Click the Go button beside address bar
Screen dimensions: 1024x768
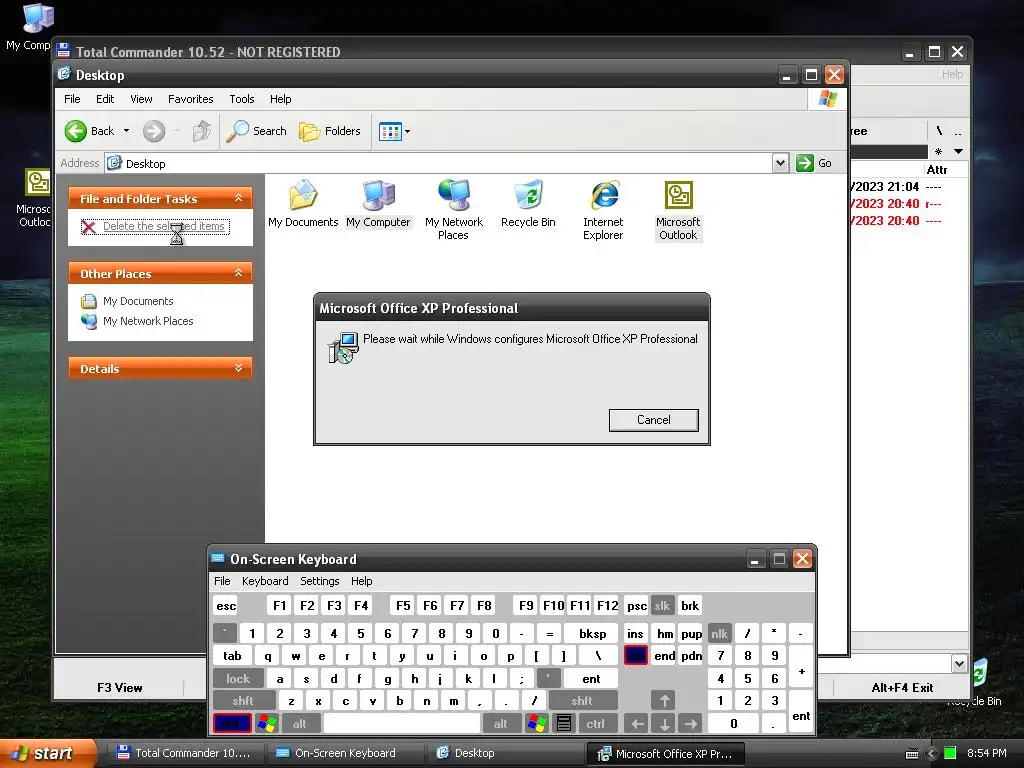point(814,163)
